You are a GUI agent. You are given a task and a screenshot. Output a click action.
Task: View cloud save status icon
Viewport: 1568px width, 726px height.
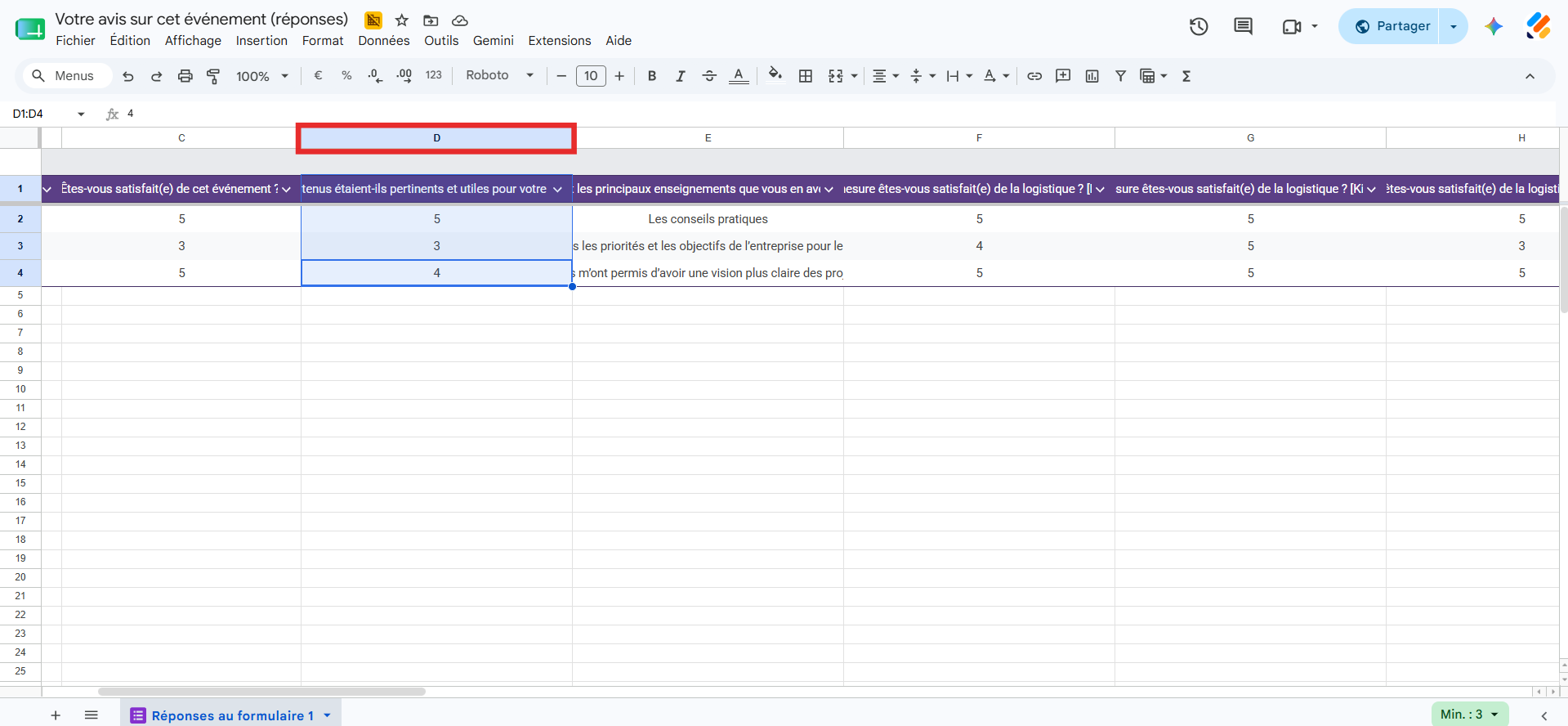click(x=460, y=20)
